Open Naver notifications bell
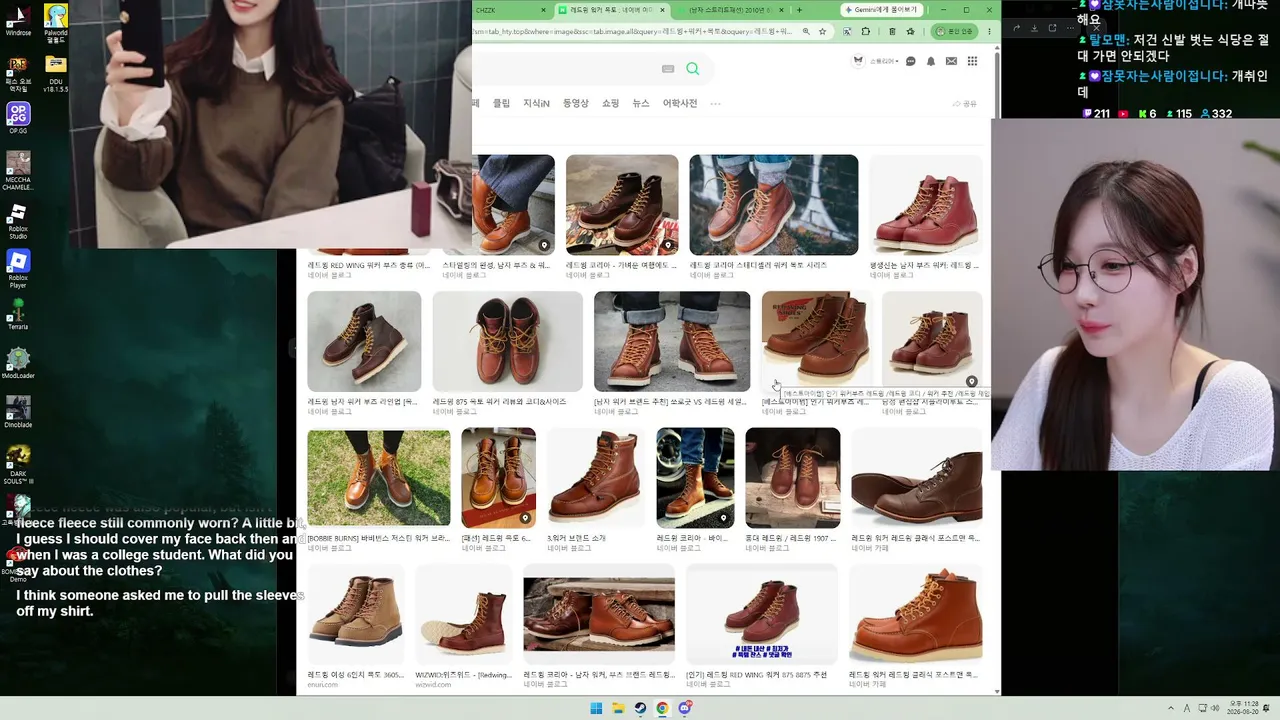The image size is (1280, 720). tap(931, 61)
